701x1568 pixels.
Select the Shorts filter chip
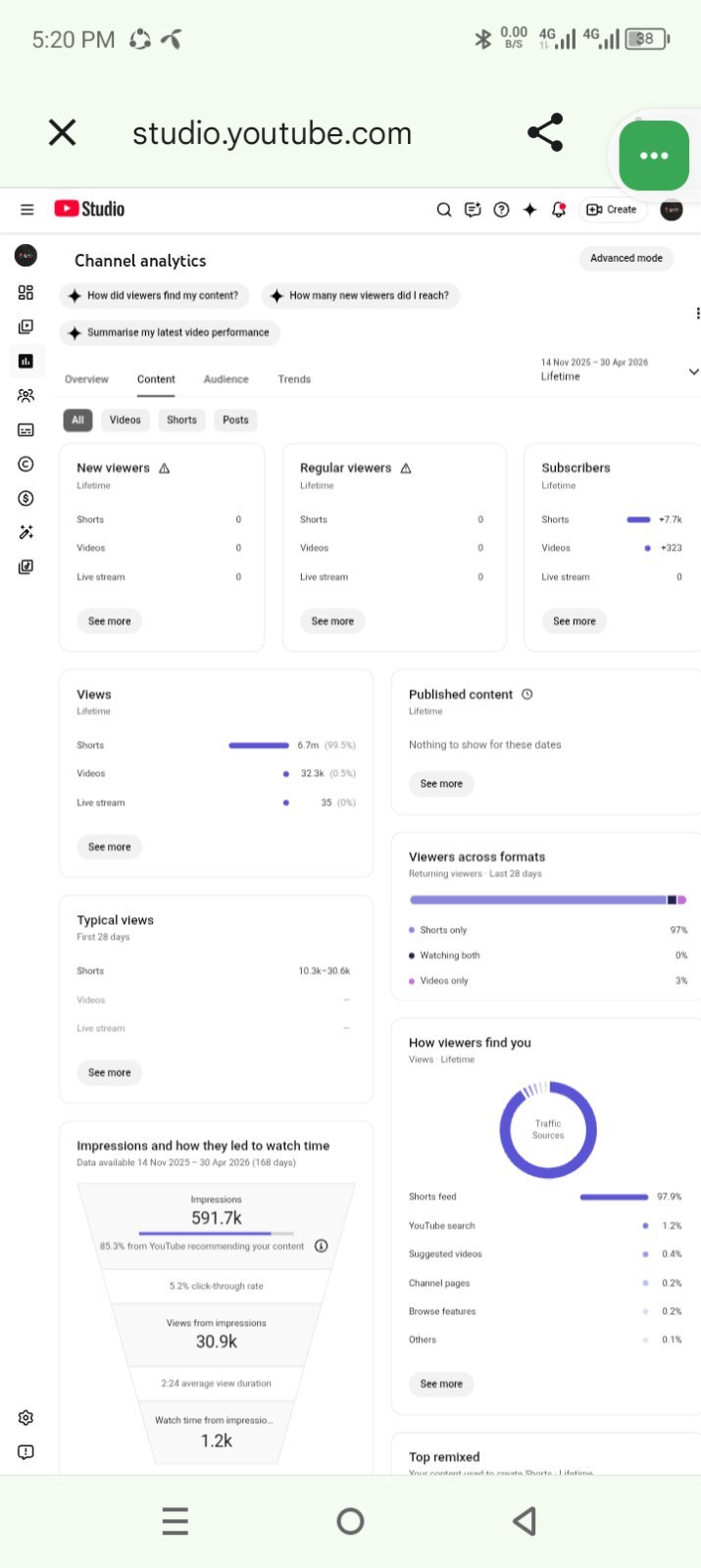pyautogui.click(x=181, y=419)
